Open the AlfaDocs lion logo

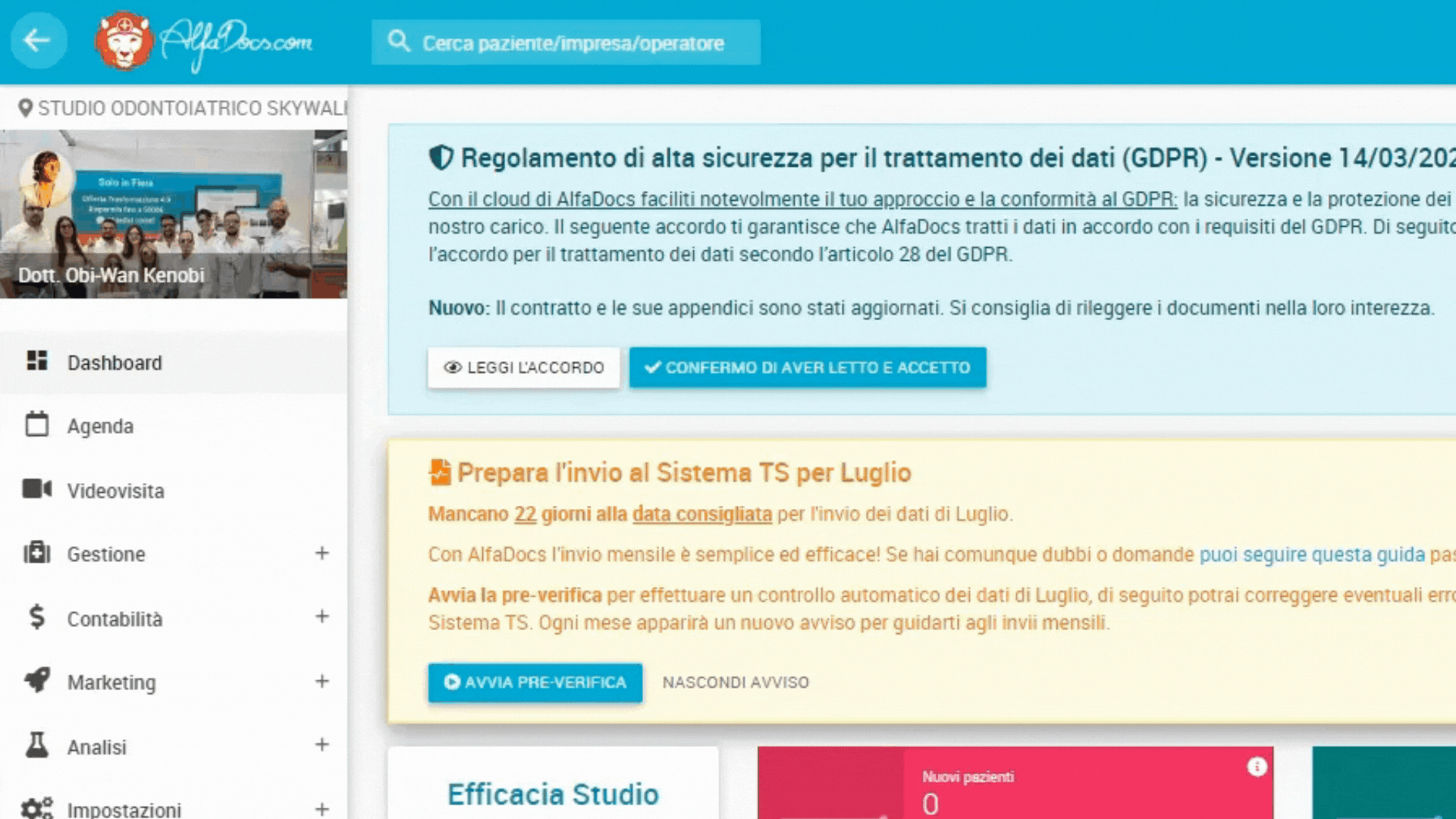(124, 42)
